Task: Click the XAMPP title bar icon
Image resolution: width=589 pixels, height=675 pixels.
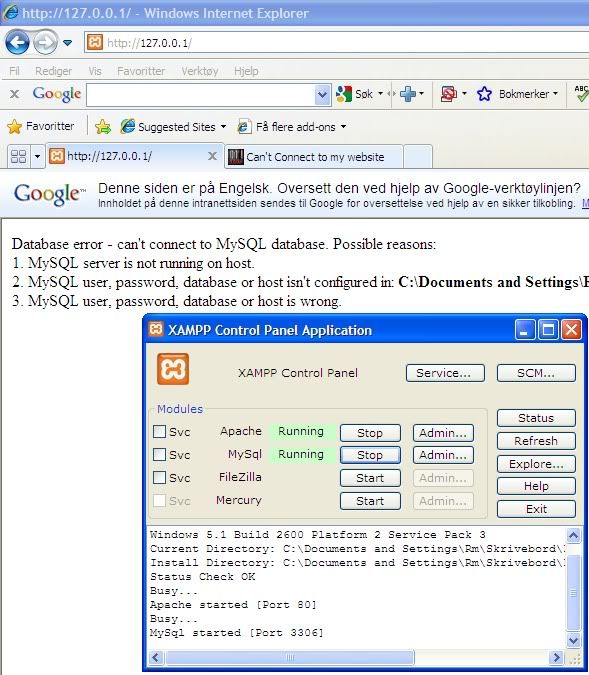Action: 155,329
